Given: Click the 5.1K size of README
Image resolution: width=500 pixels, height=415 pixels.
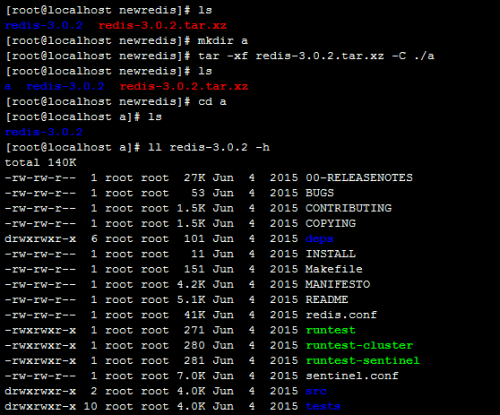Looking at the screenshot, I should point(191,300).
